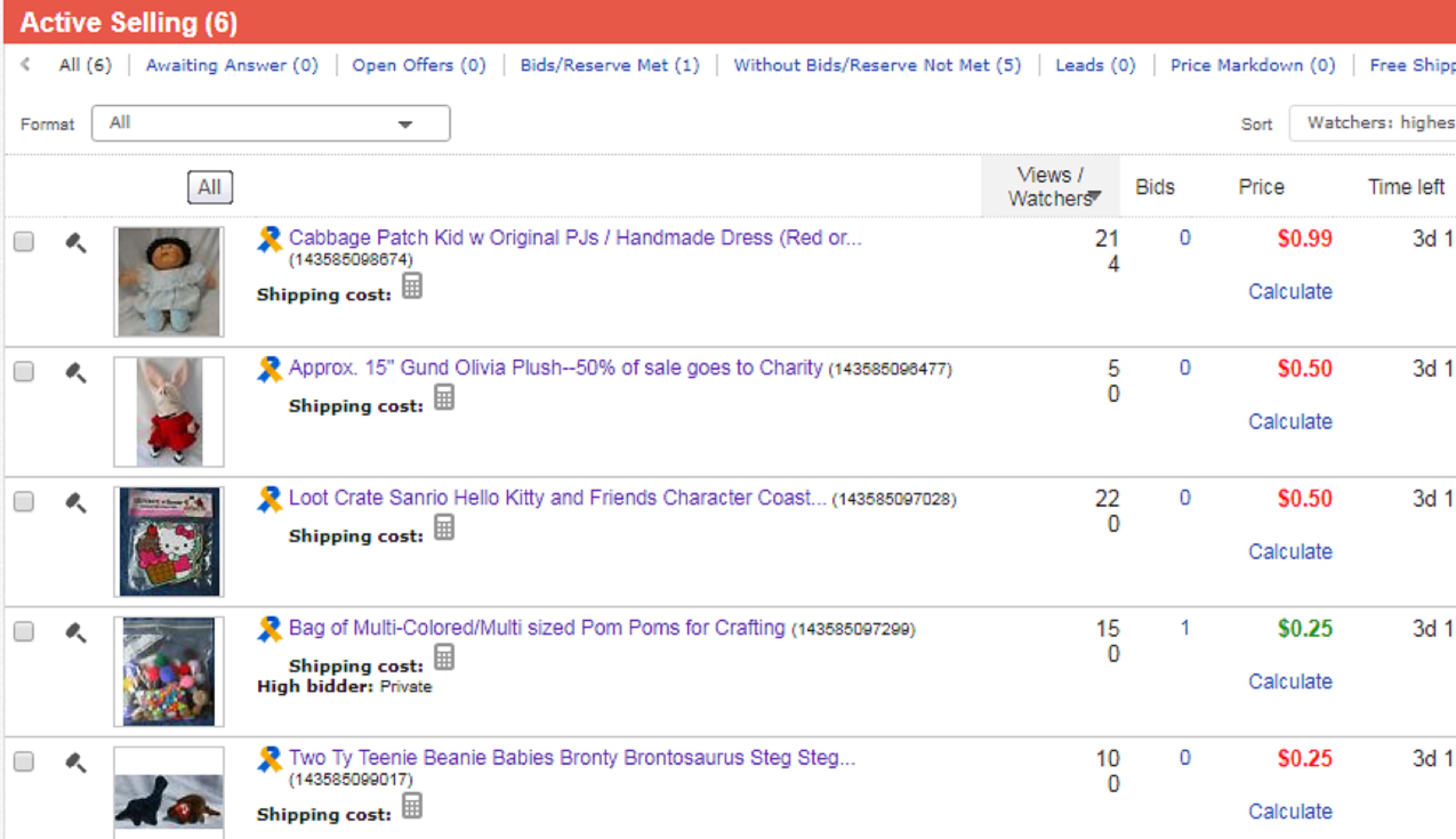Open Loot Crate Sanrio Hello Kitty listing
This screenshot has width=1456, height=839.
557,498
